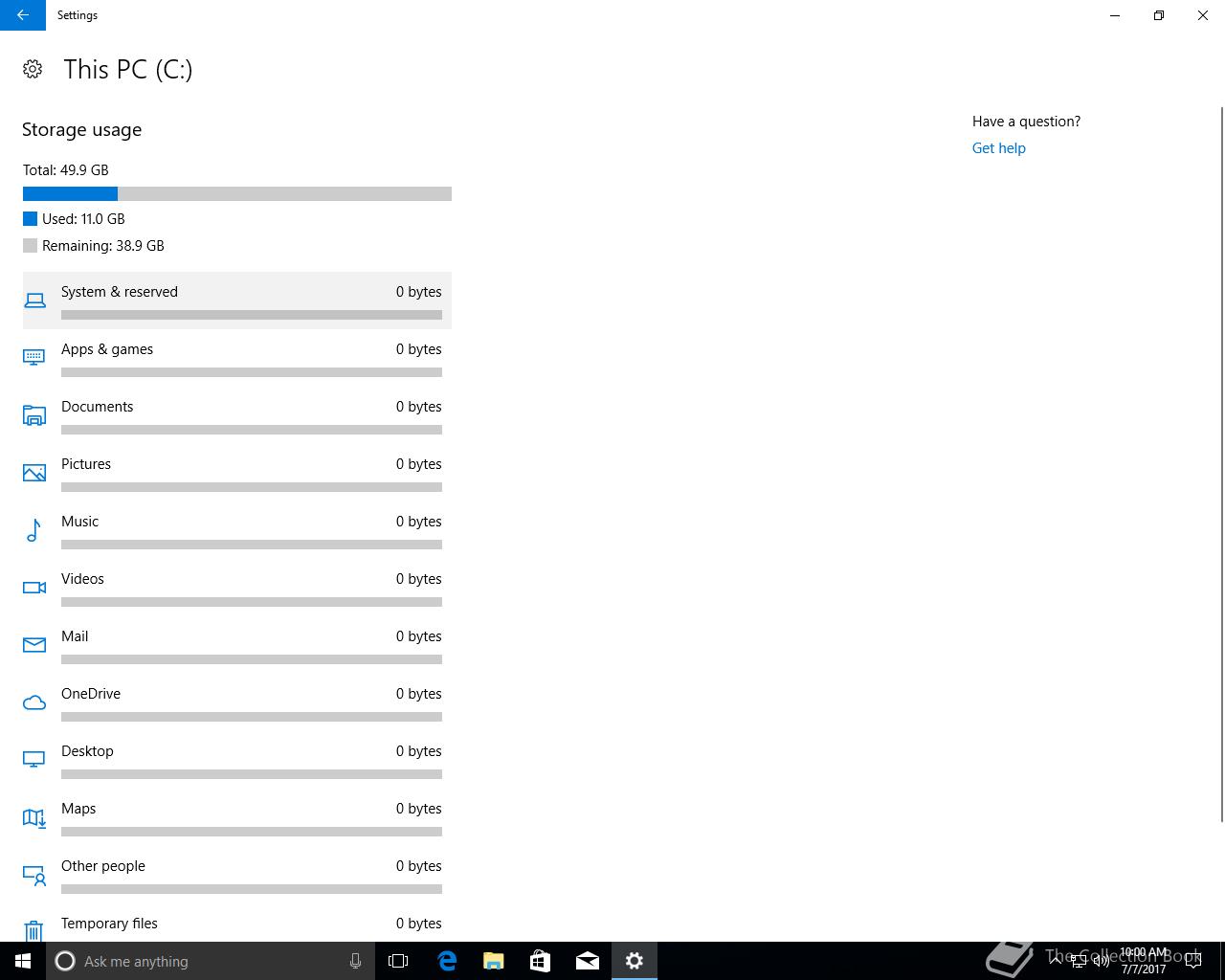Screen dimensions: 1225x980
Task: Click the OneDrive cloud icon
Action: click(34, 702)
